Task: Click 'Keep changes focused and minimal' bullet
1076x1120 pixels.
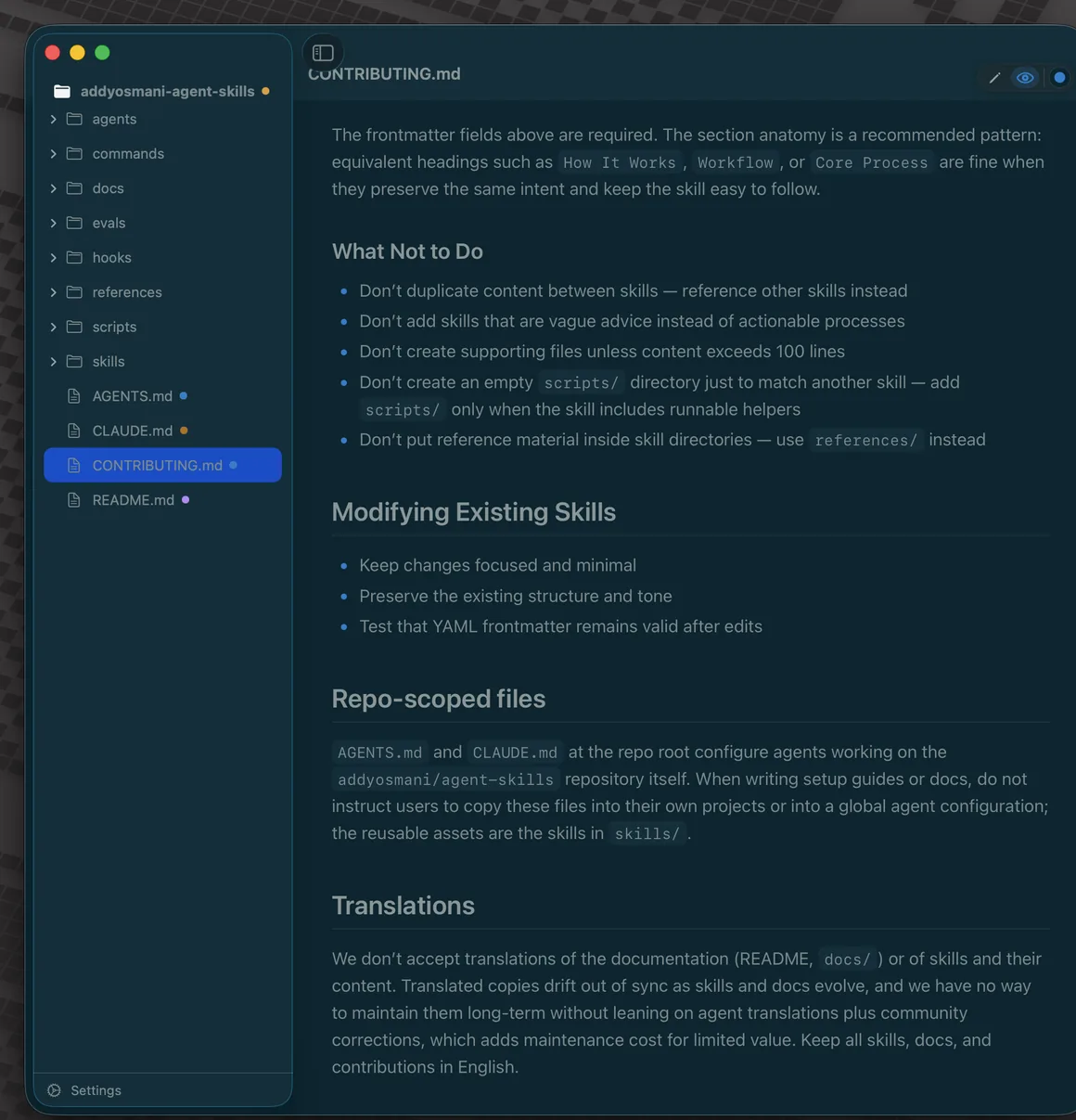Action: click(498, 565)
